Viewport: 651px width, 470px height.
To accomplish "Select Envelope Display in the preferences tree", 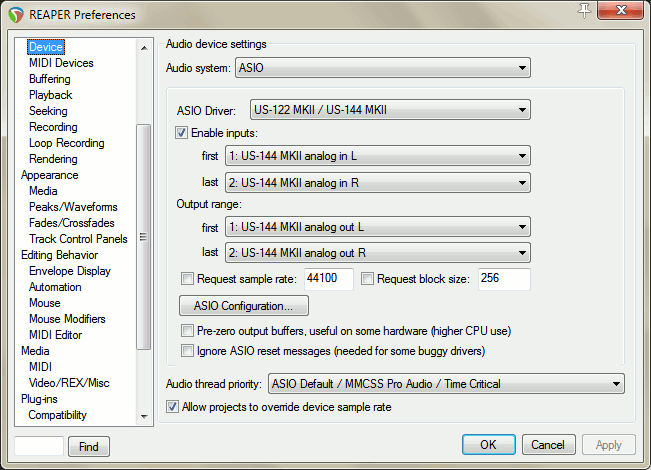I will (x=70, y=271).
